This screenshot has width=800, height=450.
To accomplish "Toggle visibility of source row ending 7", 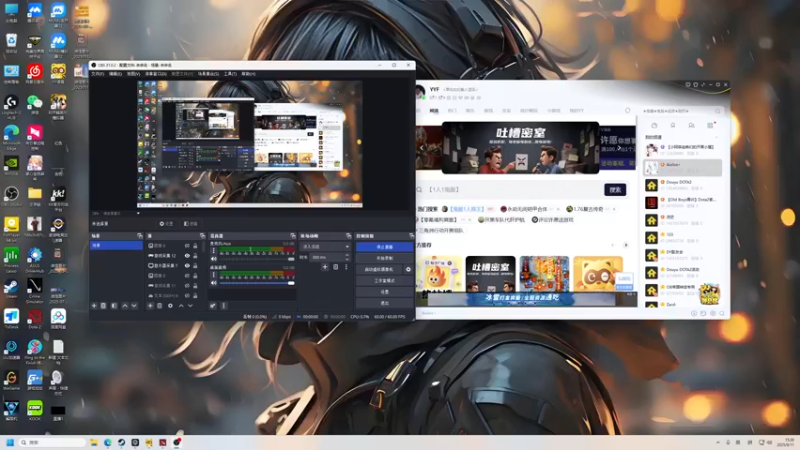I will coord(187,266).
